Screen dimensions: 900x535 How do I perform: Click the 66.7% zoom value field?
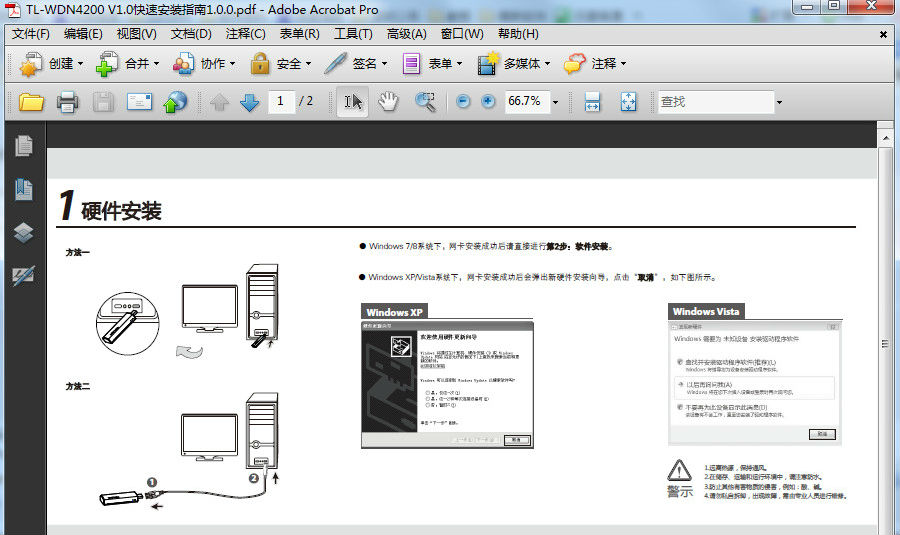[527, 102]
